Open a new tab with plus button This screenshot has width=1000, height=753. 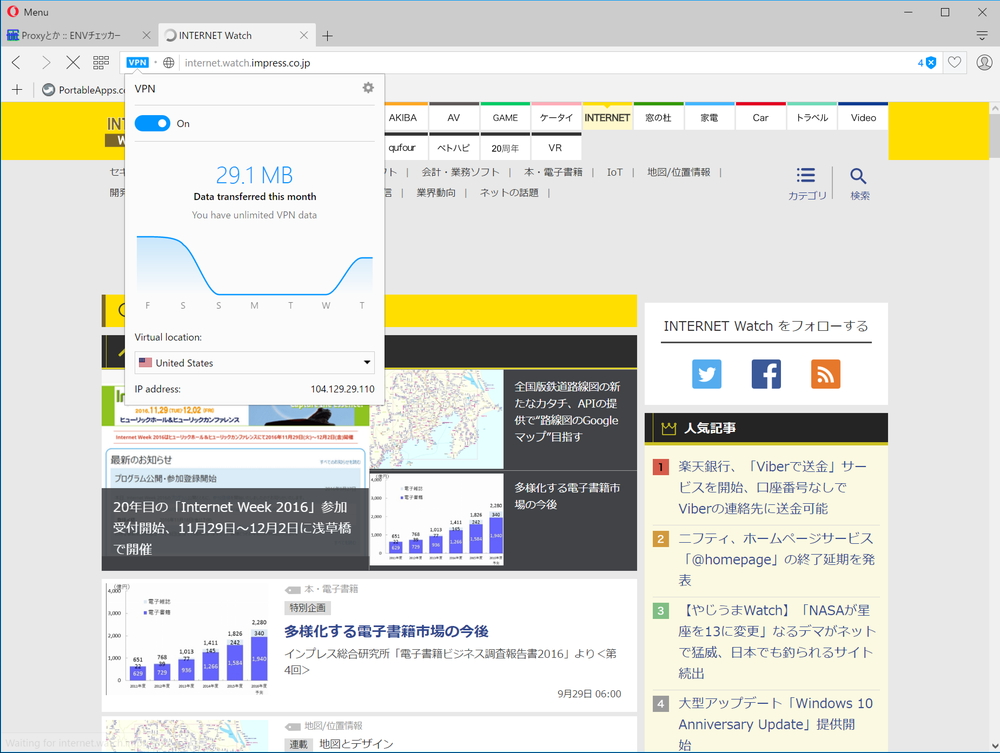point(327,36)
